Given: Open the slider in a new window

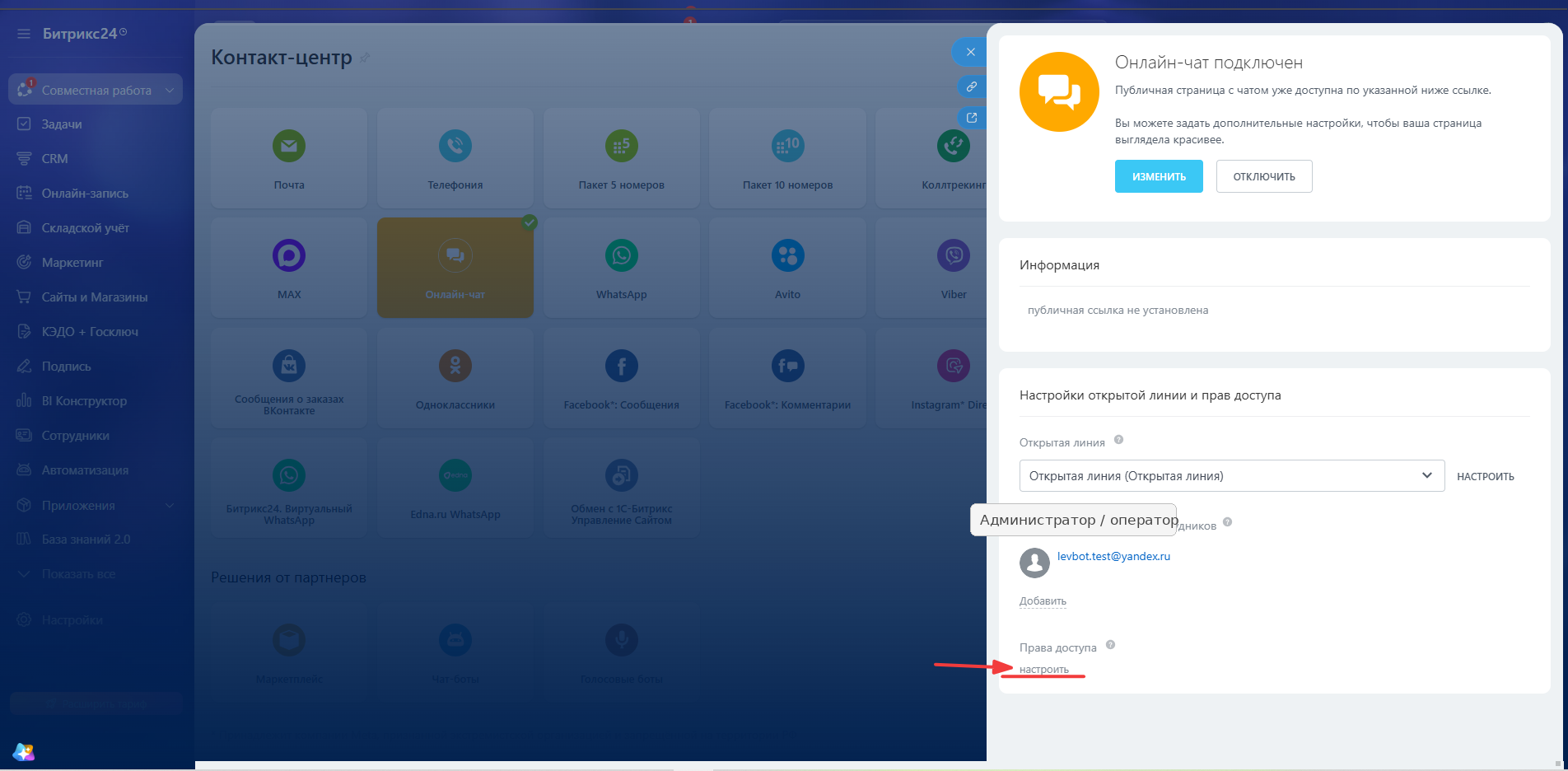Looking at the screenshot, I should (x=972, y=118).
